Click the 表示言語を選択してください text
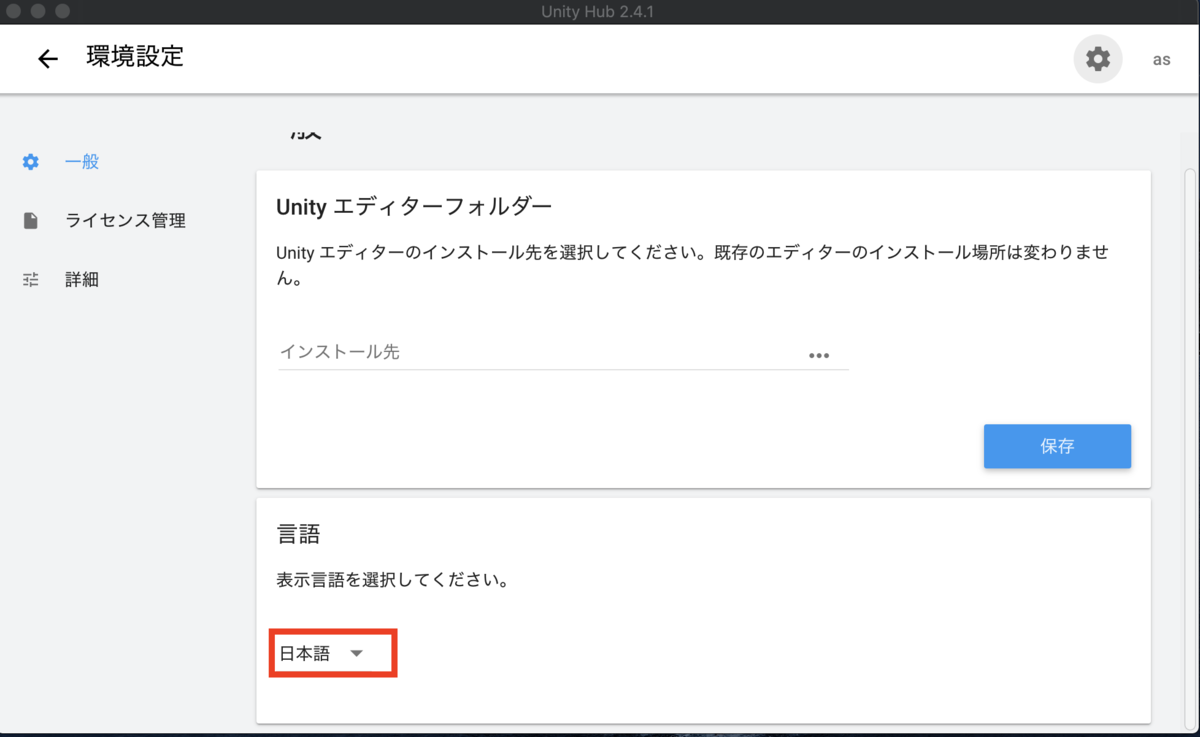This screenshot has height=737, width=1200. [393, 580]
